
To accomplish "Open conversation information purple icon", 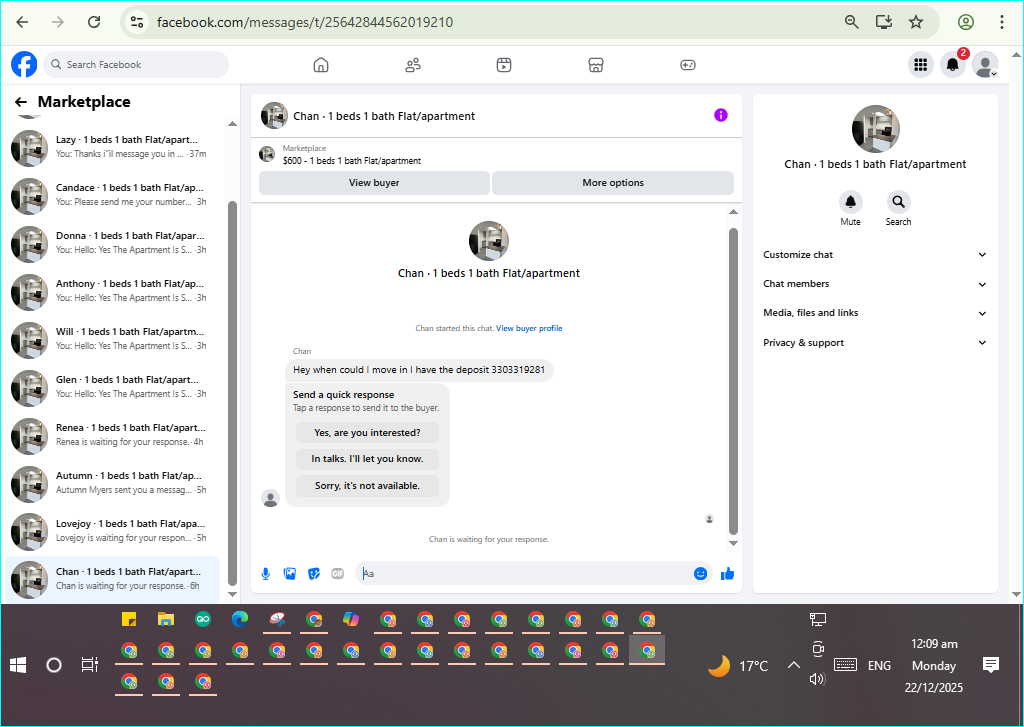I will tap(720, 115).
